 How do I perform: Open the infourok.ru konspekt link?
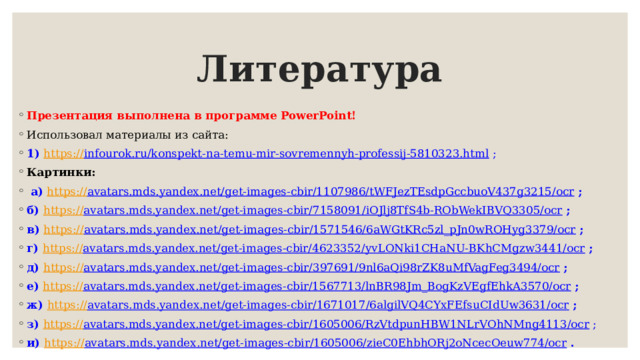tap(266, 153)
